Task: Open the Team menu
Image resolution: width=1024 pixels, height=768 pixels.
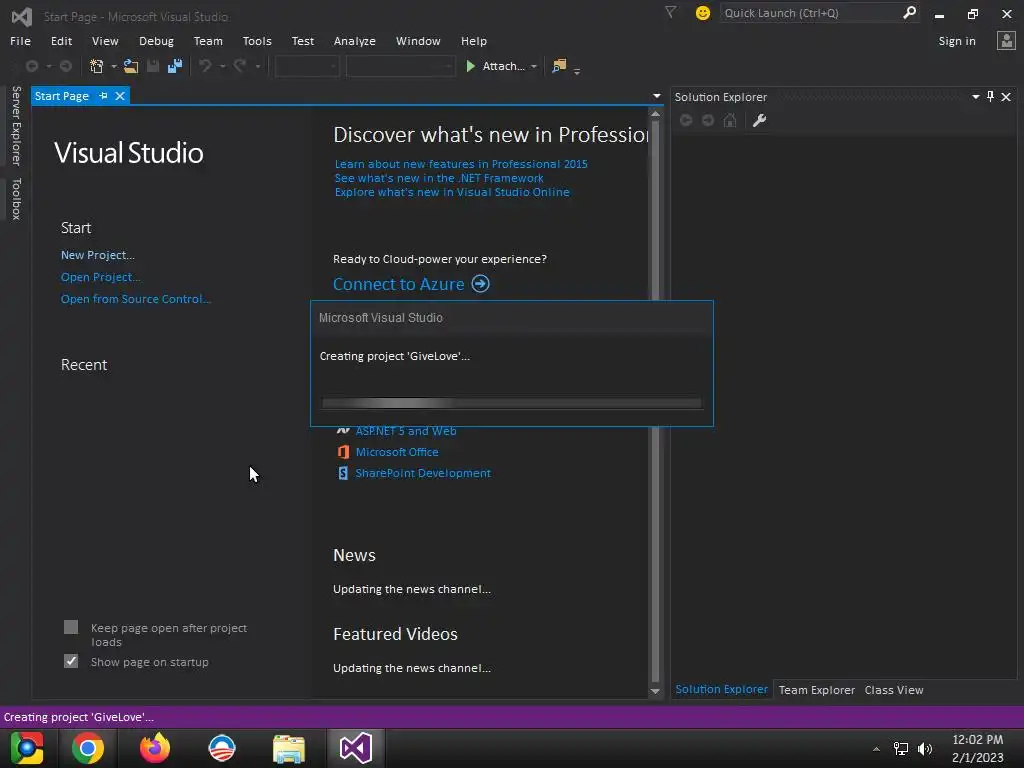Action: (x=208, y=40)
